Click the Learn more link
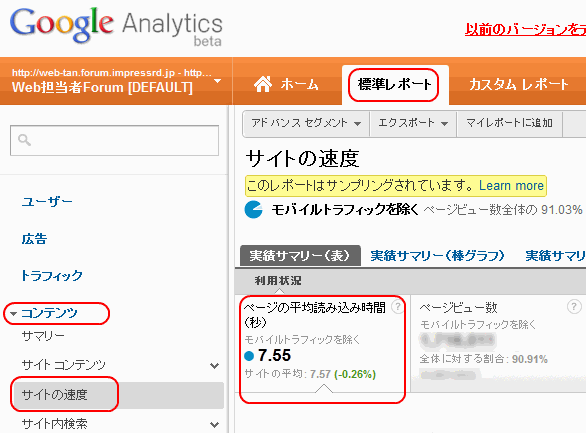The width and height of the screenshot is (586, 433). 511,186
